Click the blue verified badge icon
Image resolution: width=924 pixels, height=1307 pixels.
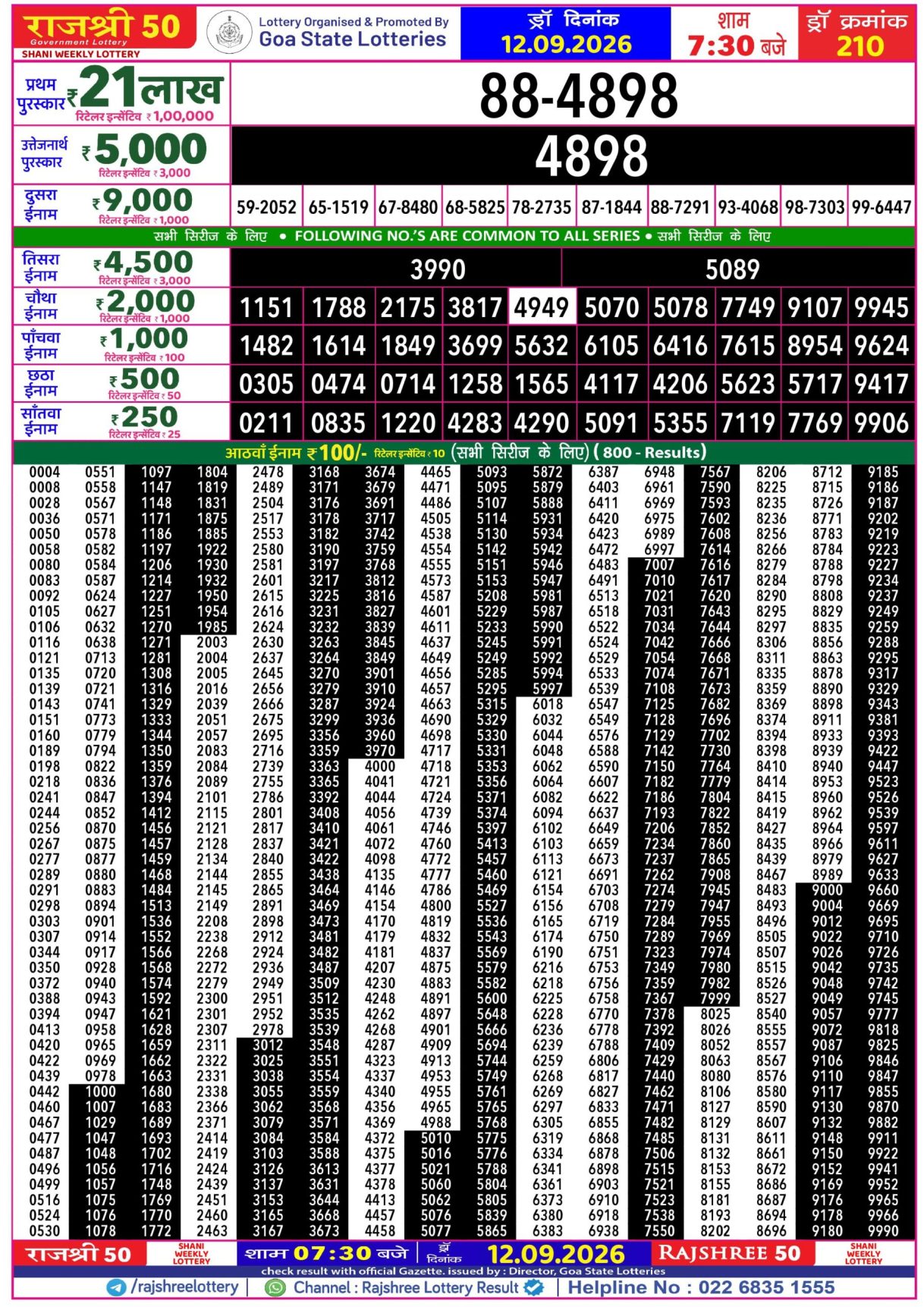click(534, 1287)
